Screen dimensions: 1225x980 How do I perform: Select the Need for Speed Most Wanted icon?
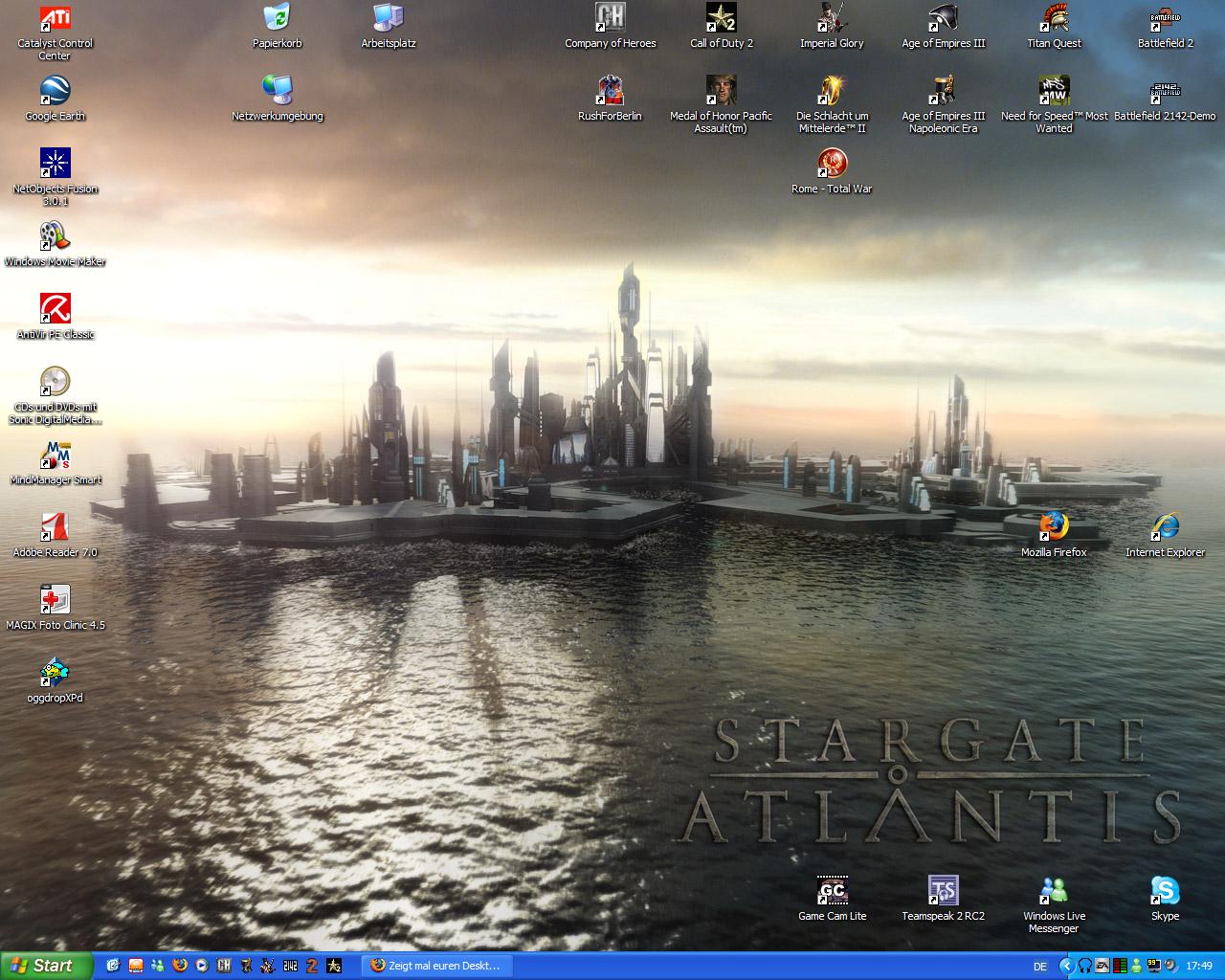pos(1054,91)
